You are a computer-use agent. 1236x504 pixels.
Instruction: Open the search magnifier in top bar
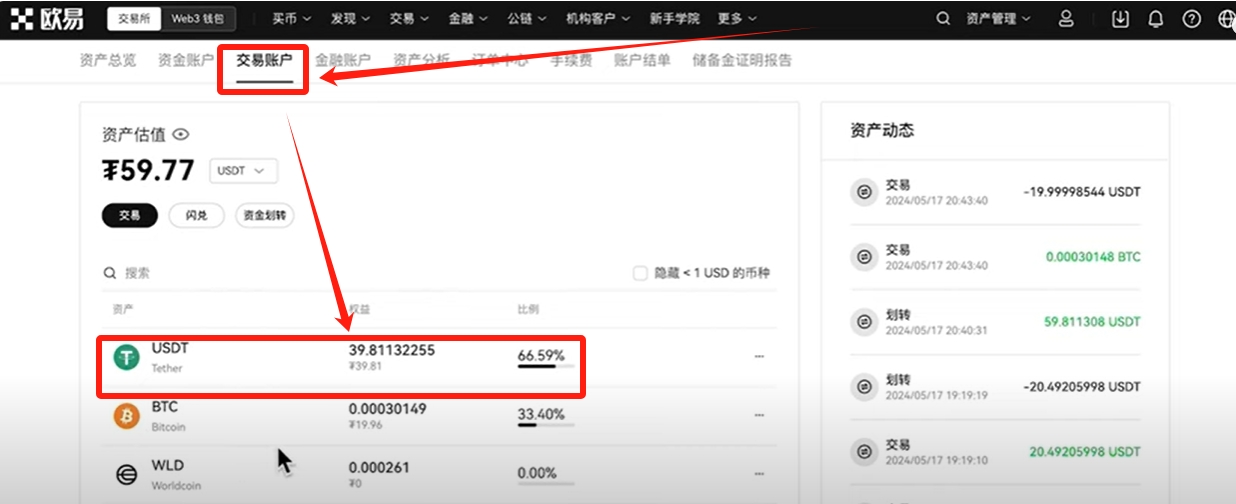[x=943, y=19]
